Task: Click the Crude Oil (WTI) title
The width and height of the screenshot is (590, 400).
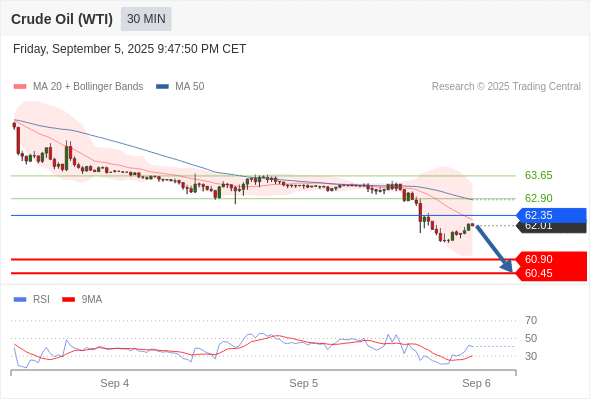Action: tap(62, 19)
